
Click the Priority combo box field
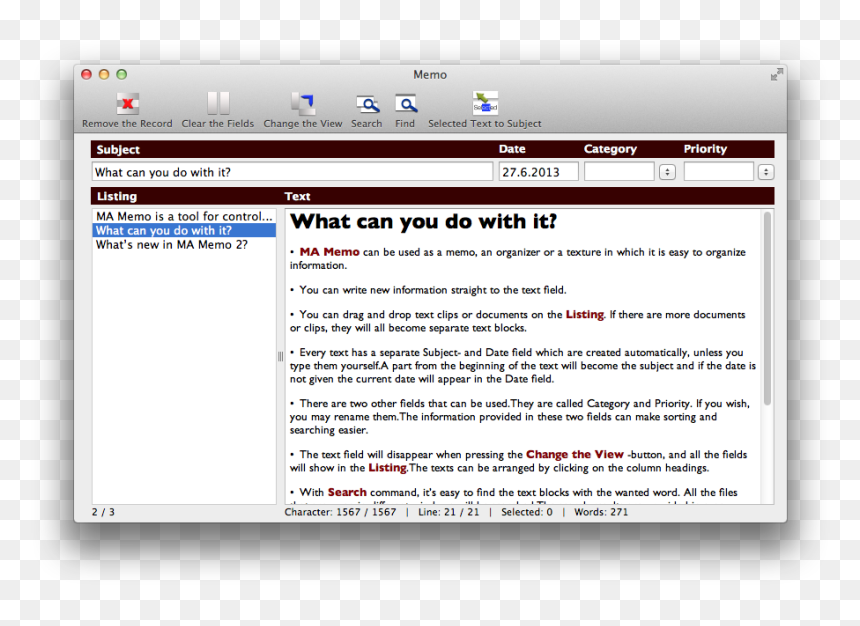pyautogui.click(x=718, y=172)
